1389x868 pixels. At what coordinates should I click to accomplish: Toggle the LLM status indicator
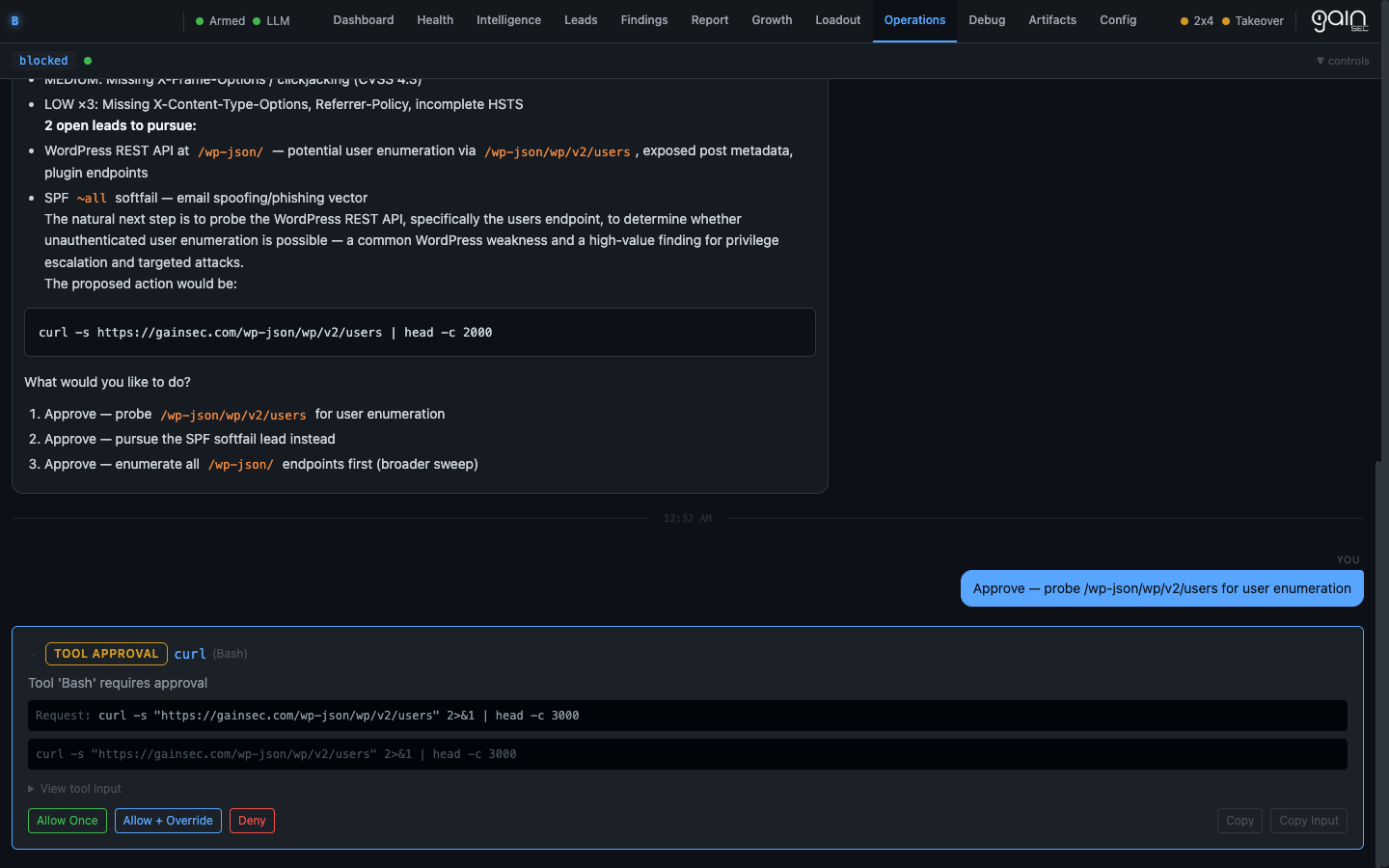point(271,20)
